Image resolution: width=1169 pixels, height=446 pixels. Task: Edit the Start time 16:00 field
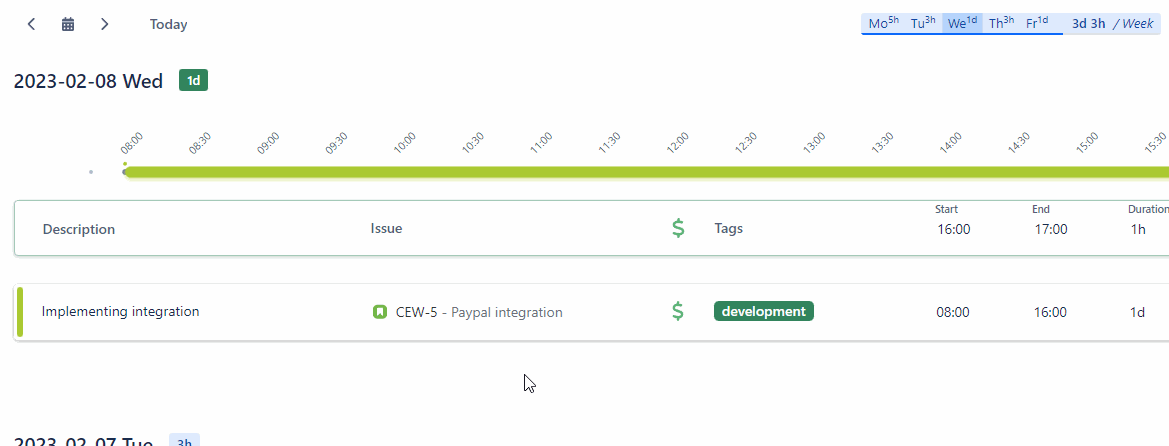954,229
